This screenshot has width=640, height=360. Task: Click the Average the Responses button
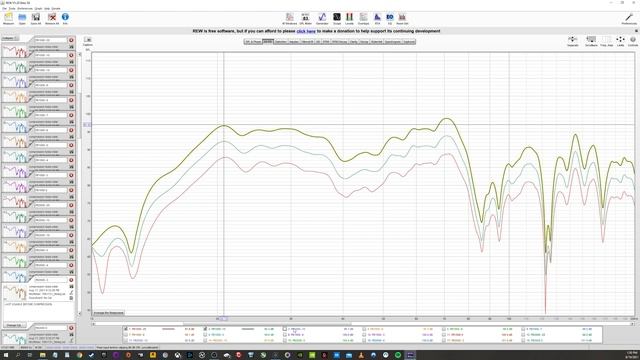point(109,313)
